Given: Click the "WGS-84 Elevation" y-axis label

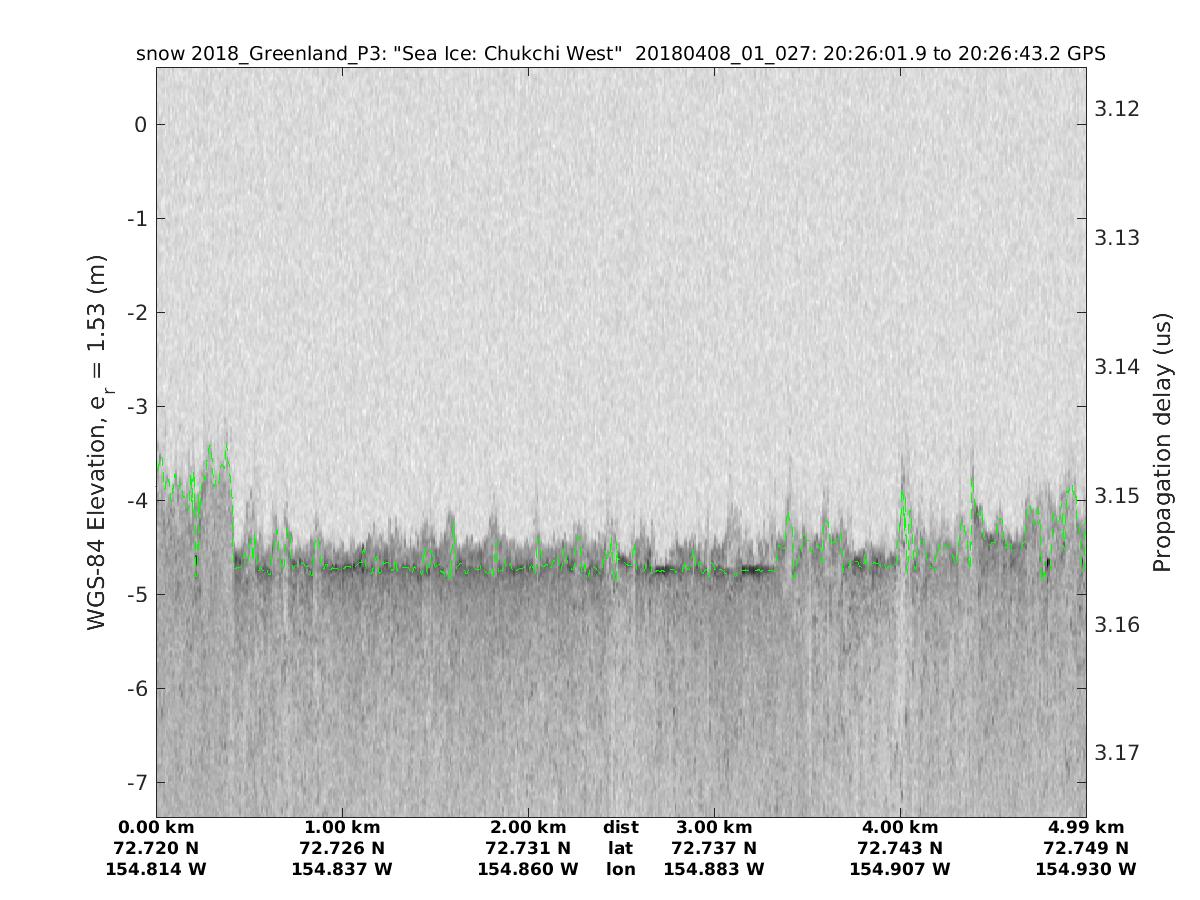Looking at the screenshot, I should 98,441.
